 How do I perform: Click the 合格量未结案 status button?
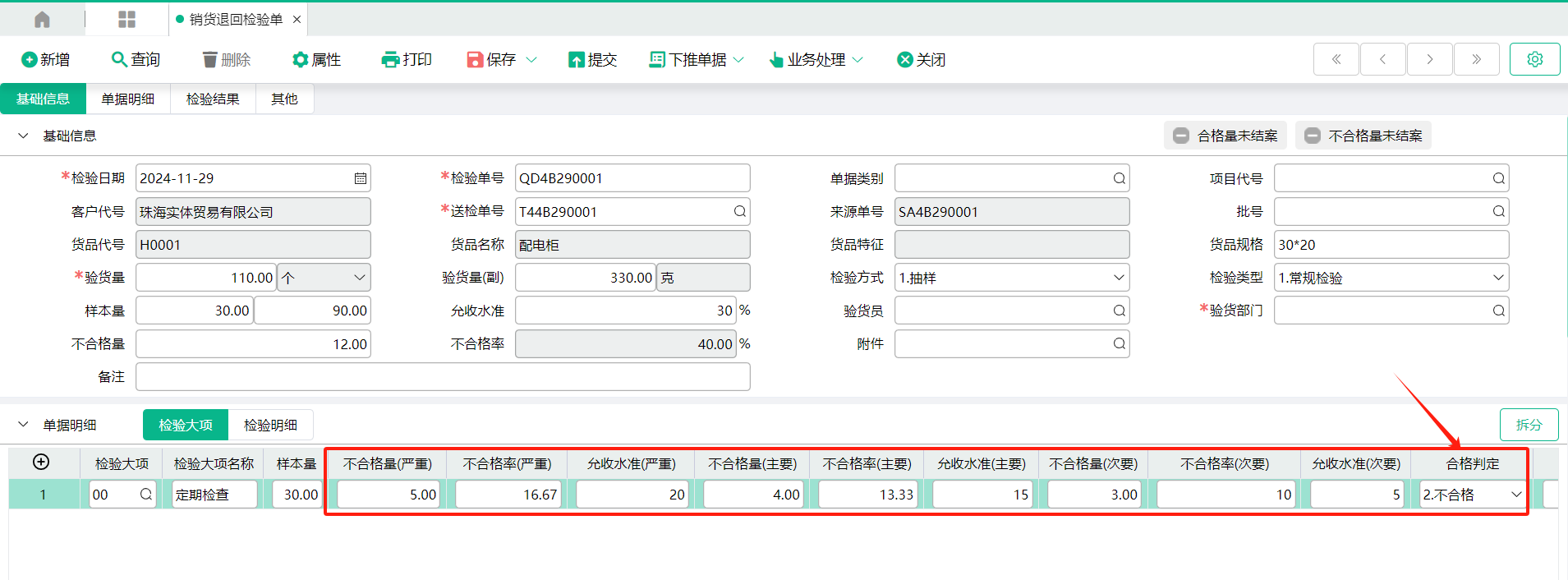coord(1226,136)
